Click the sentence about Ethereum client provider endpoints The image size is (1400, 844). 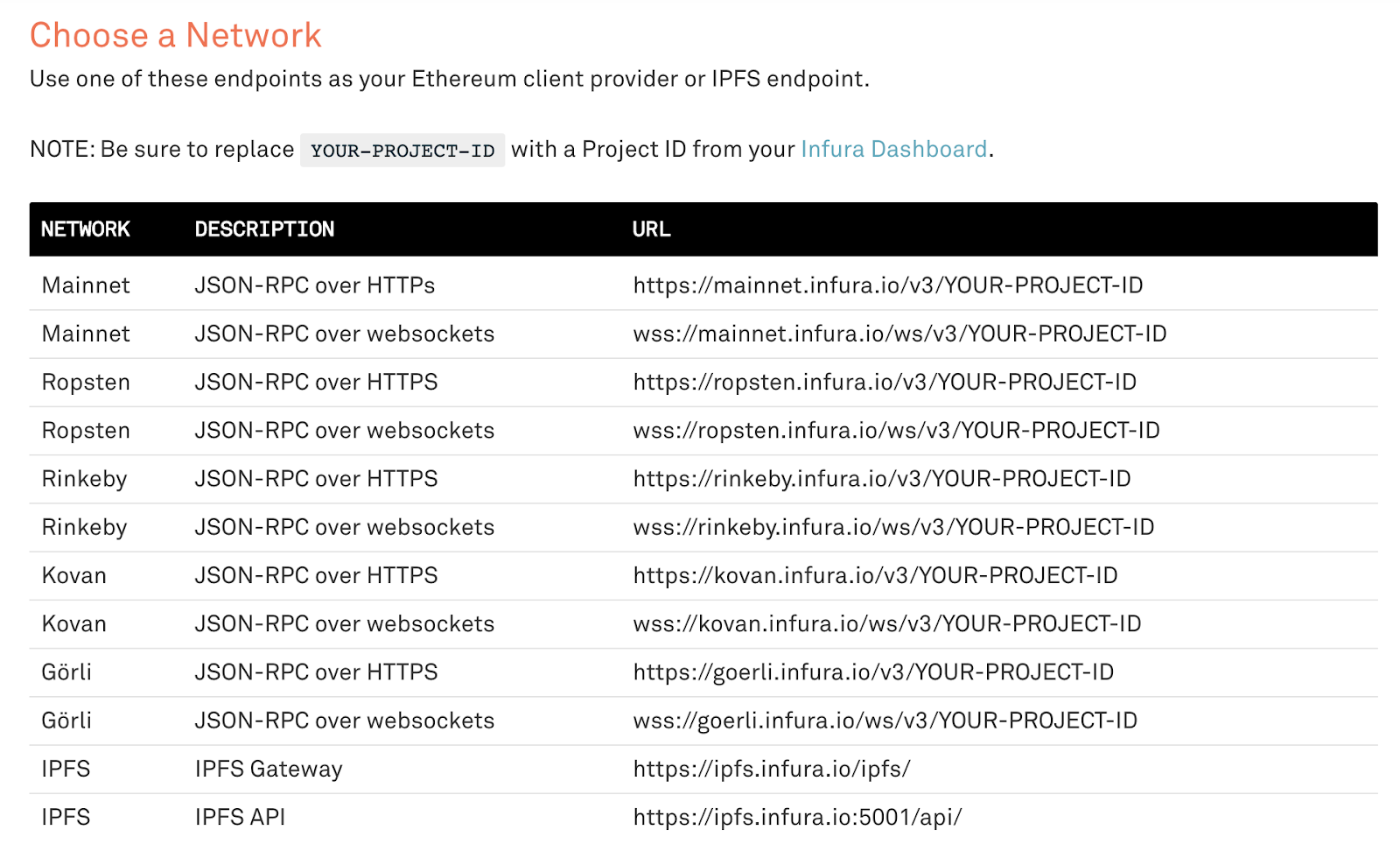450,79
